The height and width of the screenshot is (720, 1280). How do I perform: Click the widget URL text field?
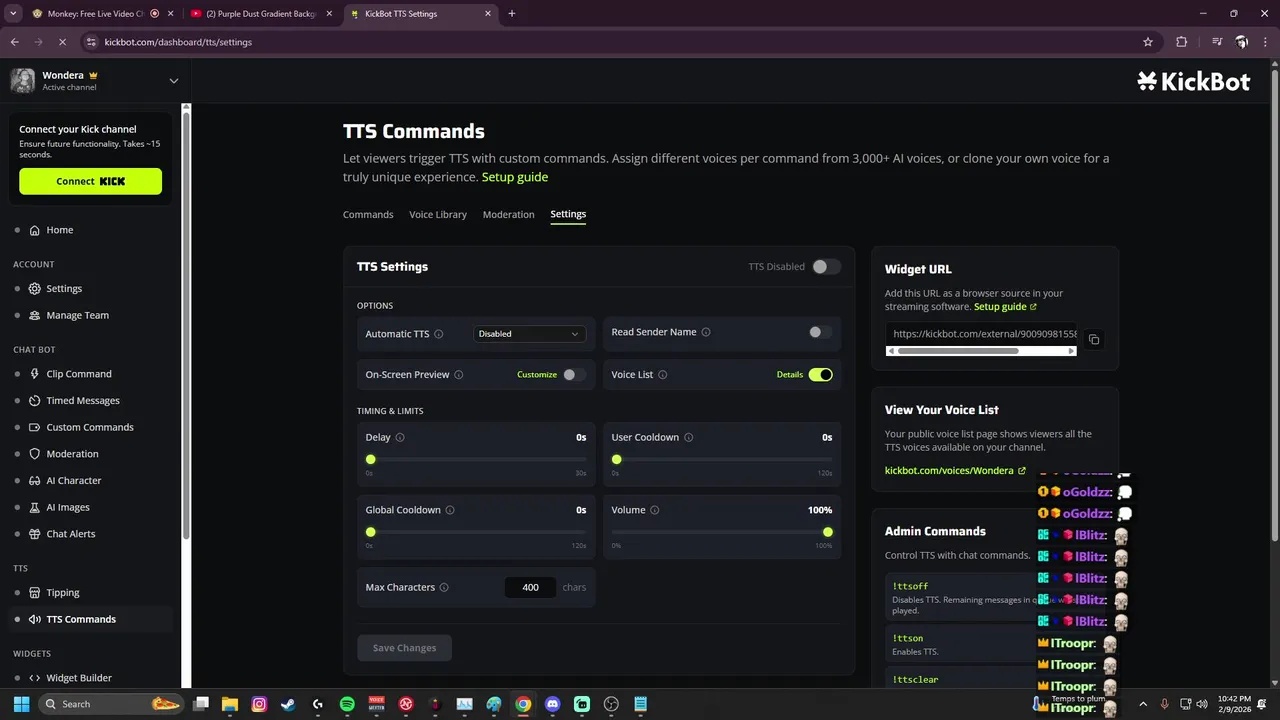[981, 334]
